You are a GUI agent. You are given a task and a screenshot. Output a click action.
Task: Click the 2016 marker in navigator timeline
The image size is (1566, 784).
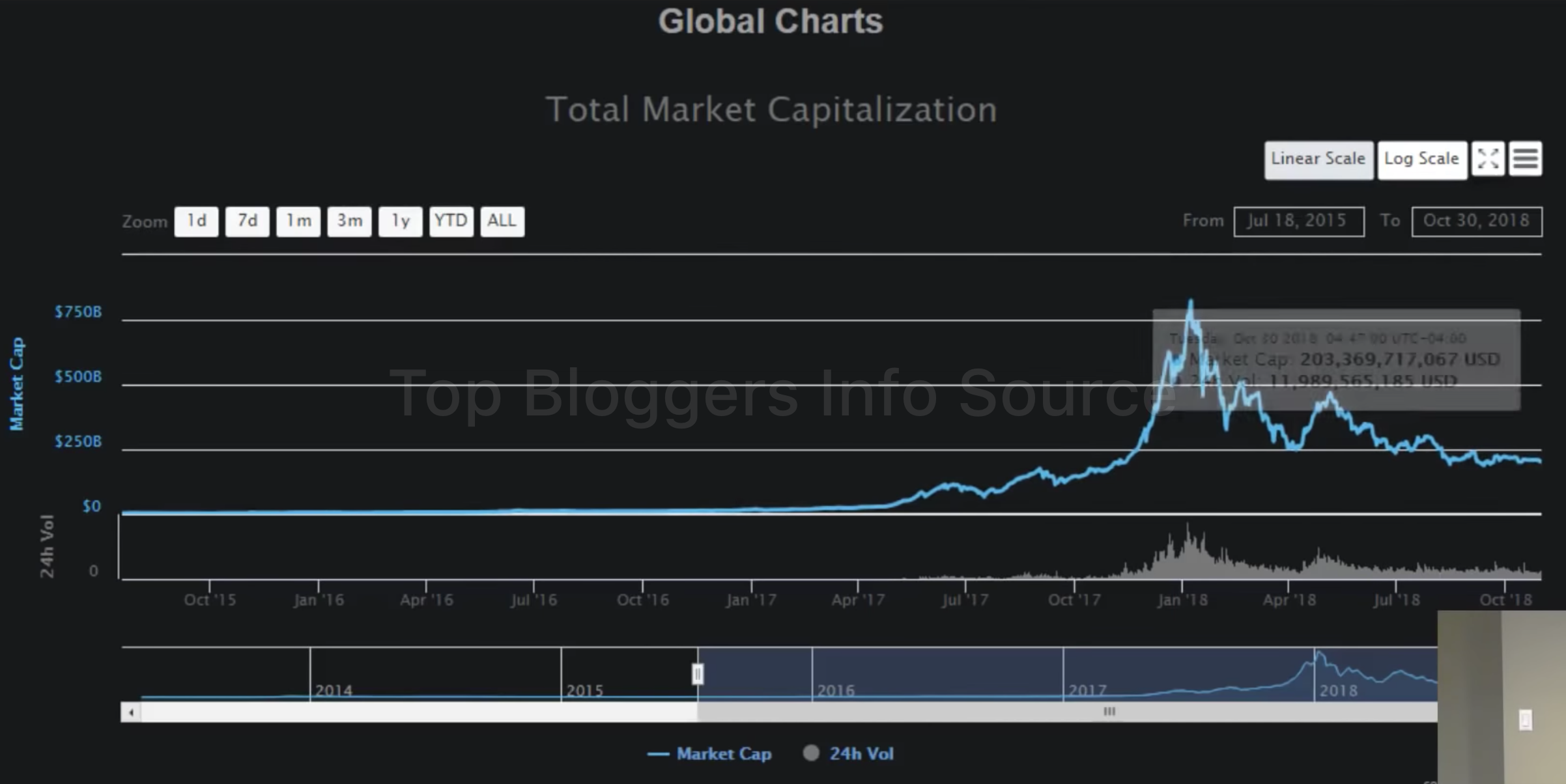coord(835,690)
